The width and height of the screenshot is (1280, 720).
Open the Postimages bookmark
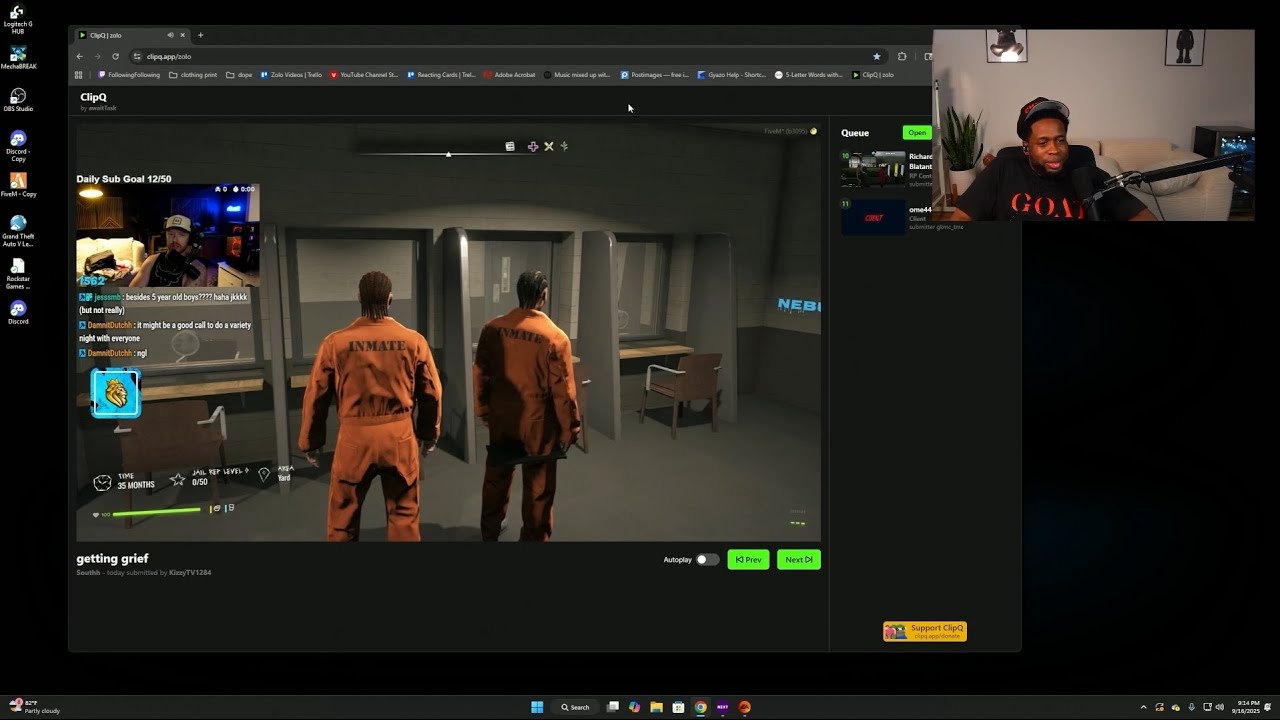655,75
